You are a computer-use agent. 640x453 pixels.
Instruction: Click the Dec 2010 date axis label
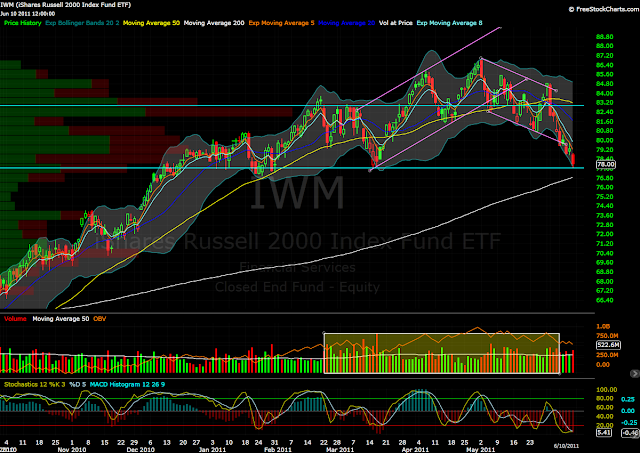[140, 450]
